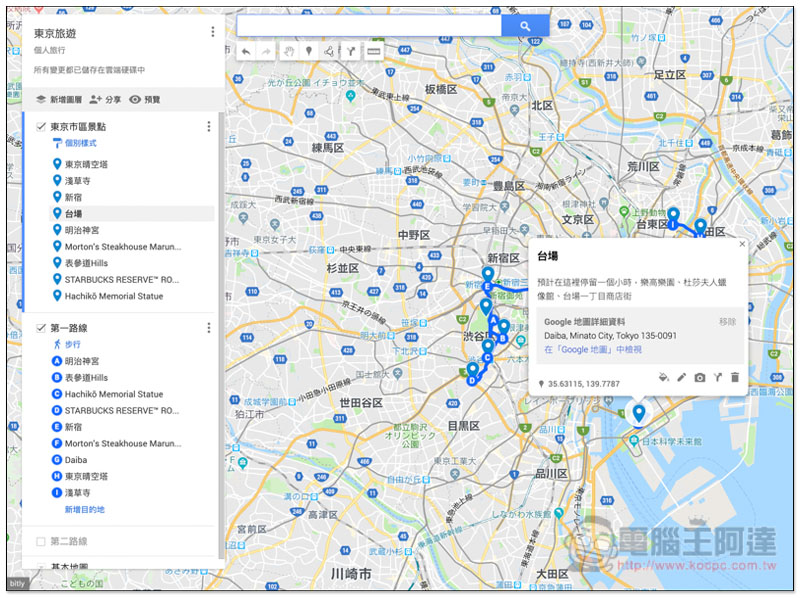The height and width of the screenshot is (598, 800).
Task: Click the undo arrow in map toolbar
Action: (246, 51)
